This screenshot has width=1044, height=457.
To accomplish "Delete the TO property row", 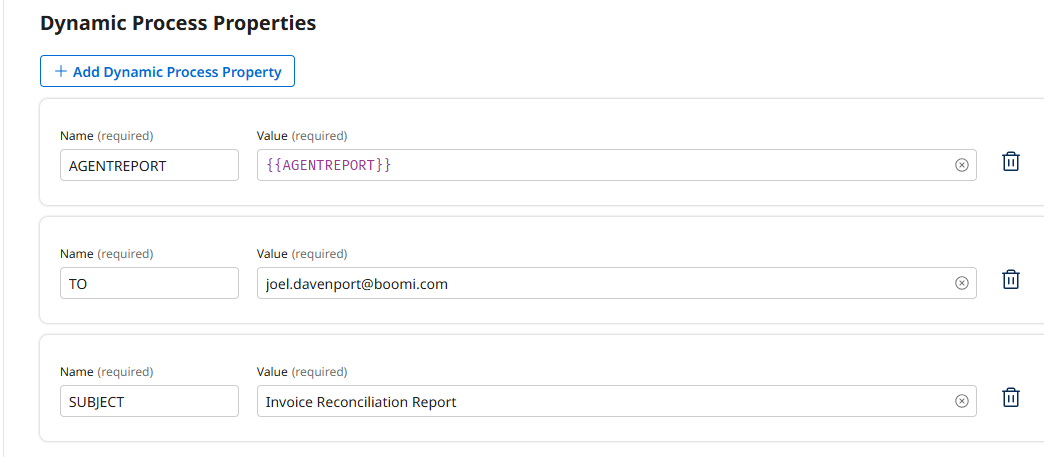I will (x=1010, y=280).
